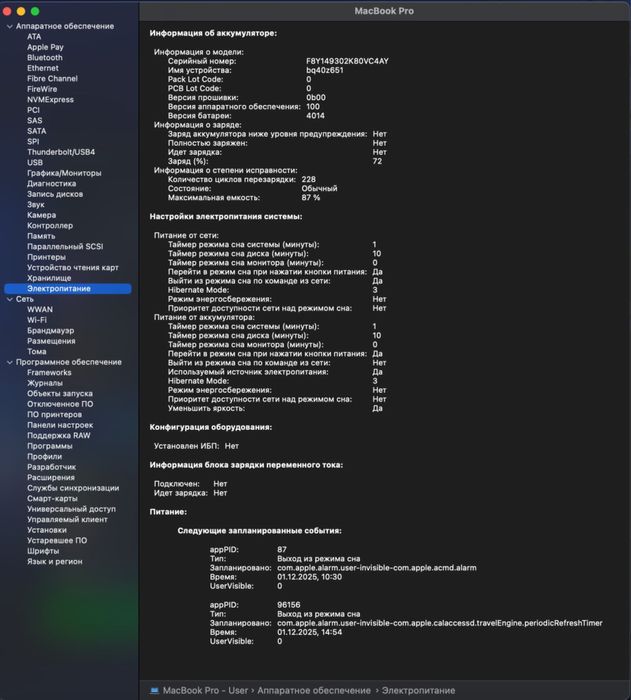Select Устаревшее ПО entry
The image size is (631, 700).
pos(57,541)
